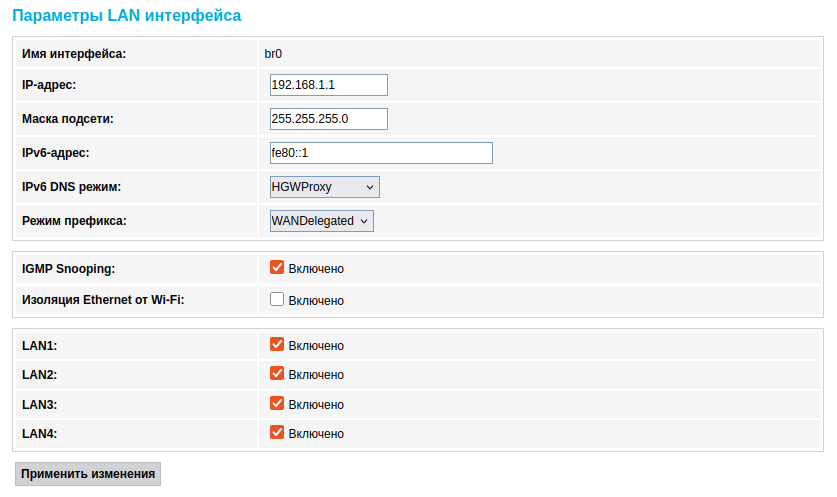Expand the Режим префикса dropdown
This screenshot has height=497, width=837.
click(x=321, y=221)
